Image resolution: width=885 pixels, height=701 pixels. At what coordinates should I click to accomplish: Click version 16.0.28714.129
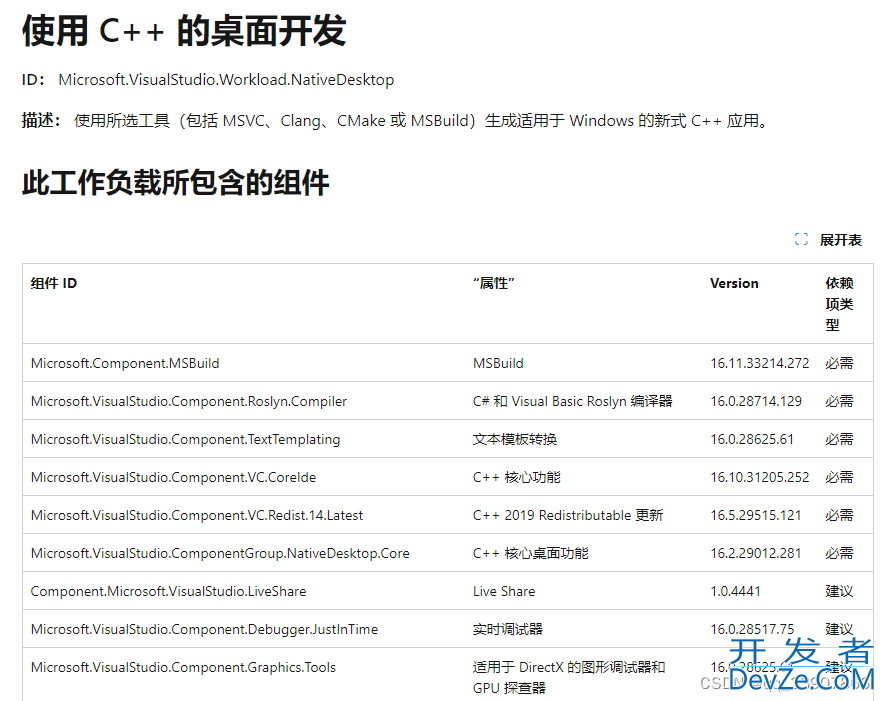pyautogui.click(x=756, y=401)
